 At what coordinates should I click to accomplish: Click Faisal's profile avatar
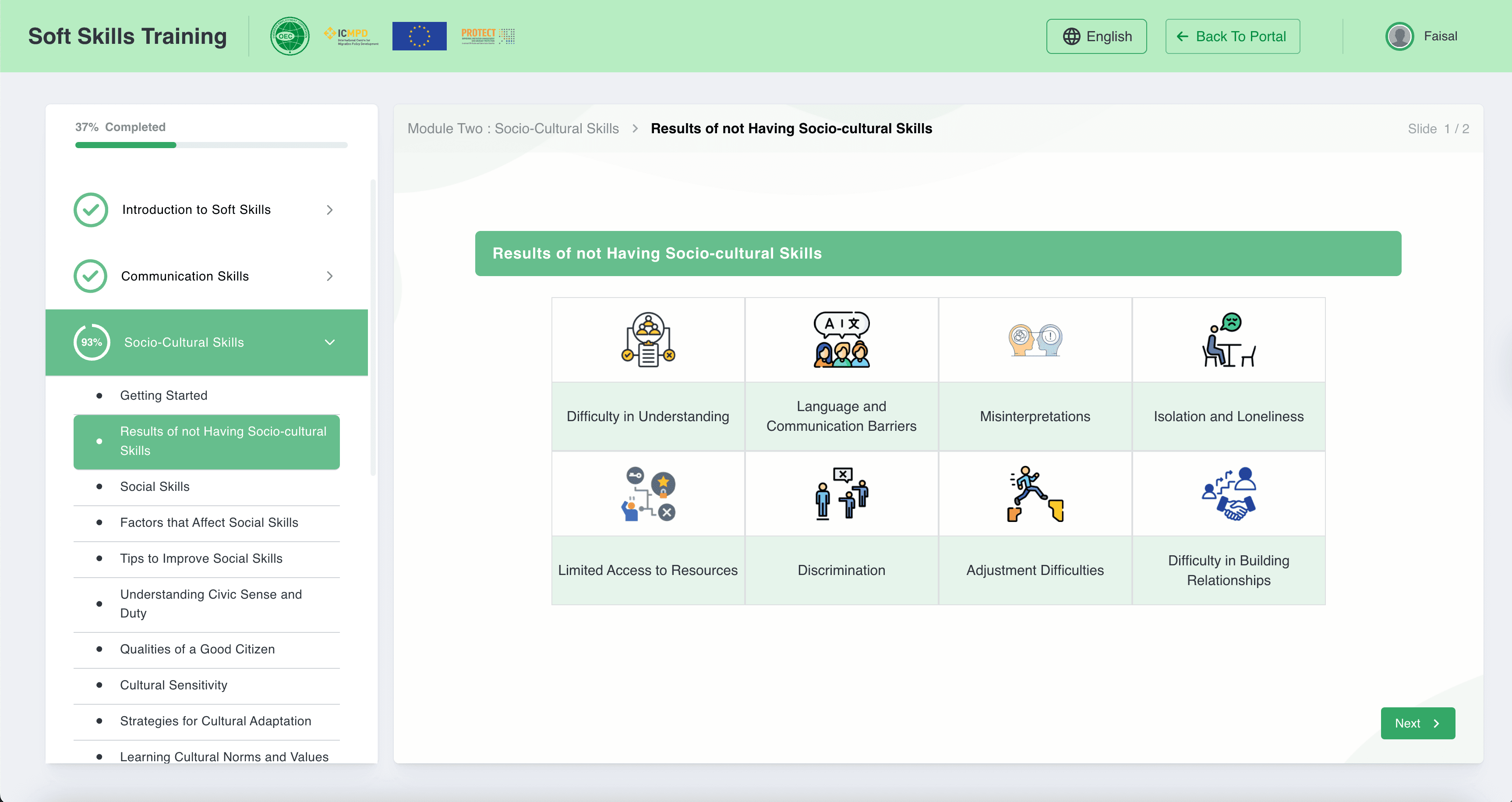pos(1399,36)
